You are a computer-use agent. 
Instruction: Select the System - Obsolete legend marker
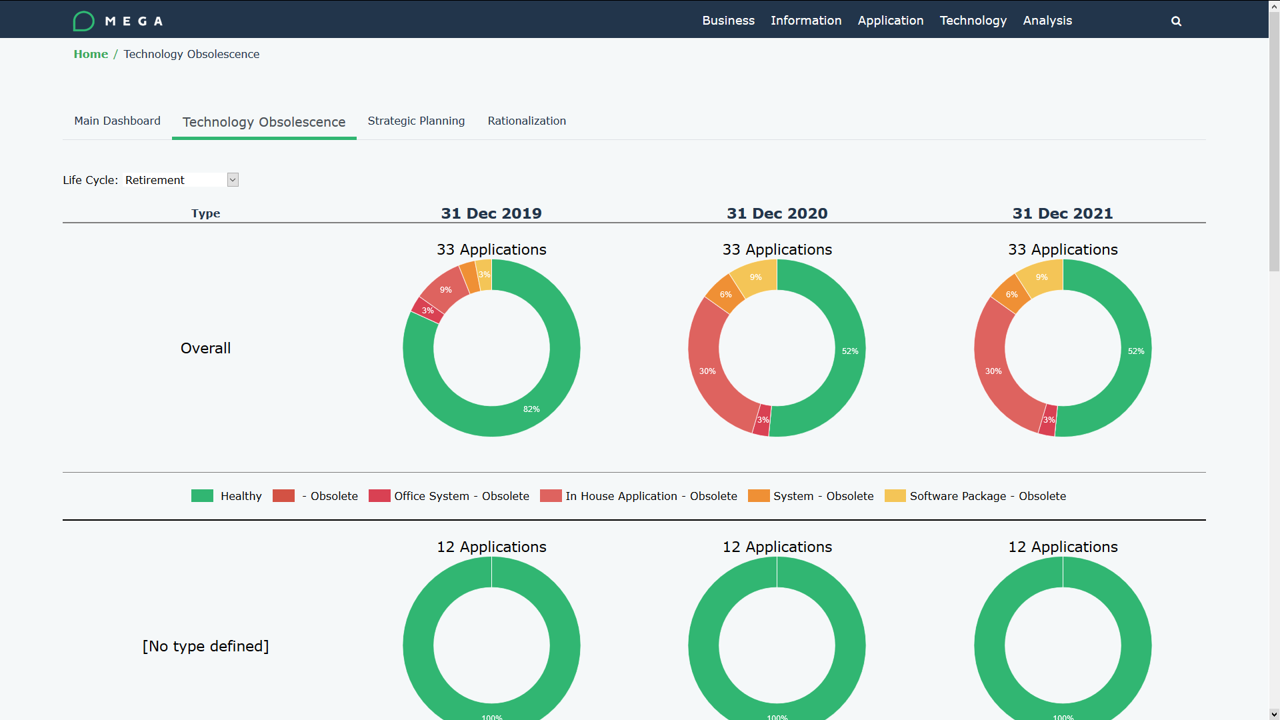[757, 495]
